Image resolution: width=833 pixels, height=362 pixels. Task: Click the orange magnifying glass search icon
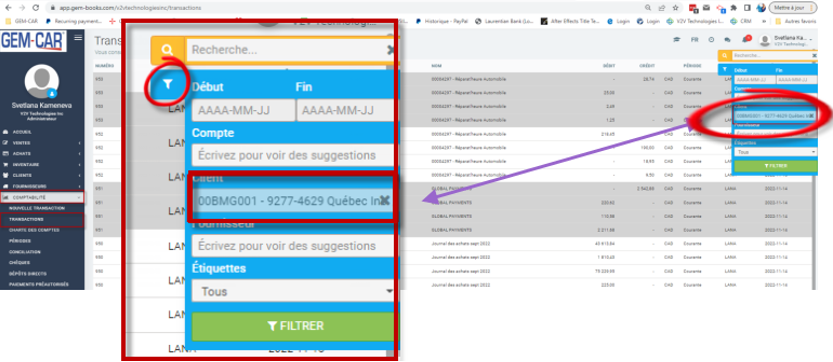[x=168, y=50]
